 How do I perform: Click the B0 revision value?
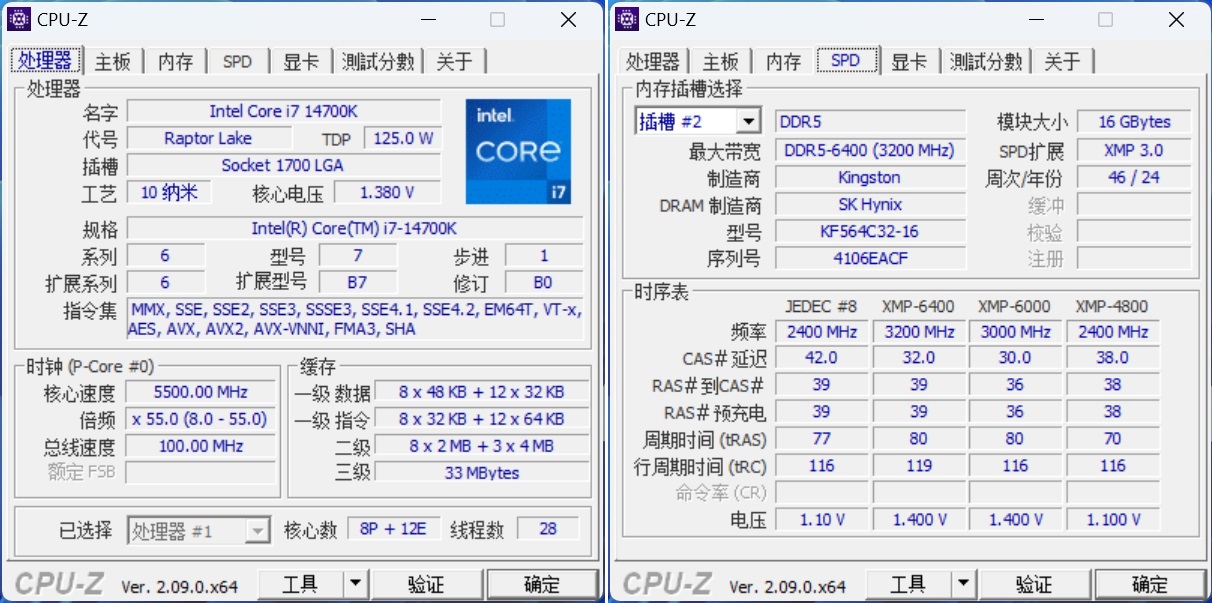pos(543,282)
